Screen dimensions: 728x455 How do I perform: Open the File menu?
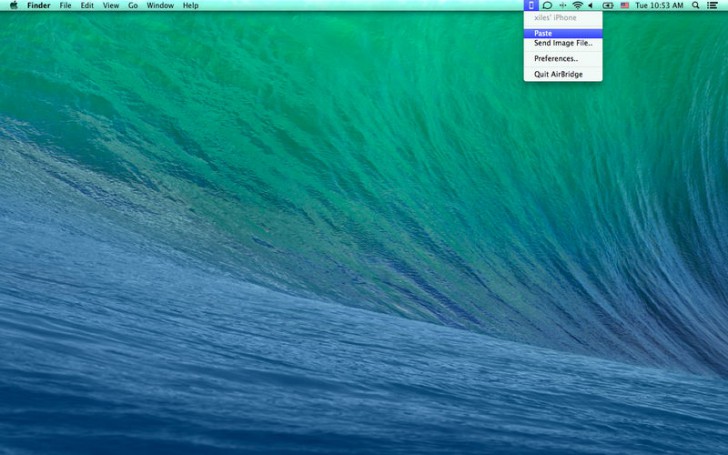pos(65,6)
